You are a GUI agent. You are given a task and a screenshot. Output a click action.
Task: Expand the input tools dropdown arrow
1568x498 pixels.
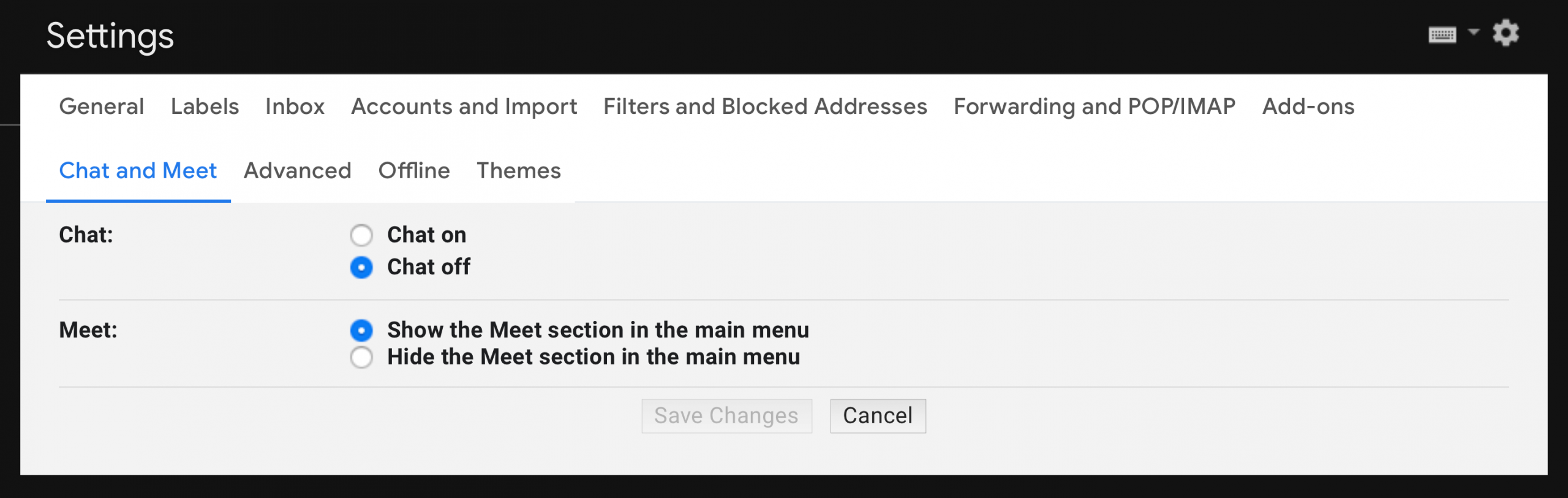[1474, 31]
